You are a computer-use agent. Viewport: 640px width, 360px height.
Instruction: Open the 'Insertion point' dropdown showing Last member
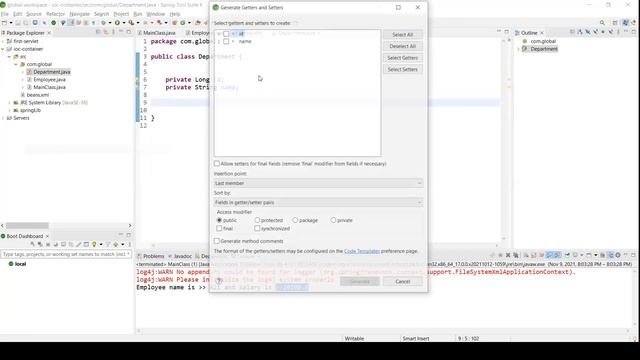click(x=318, y=183)
